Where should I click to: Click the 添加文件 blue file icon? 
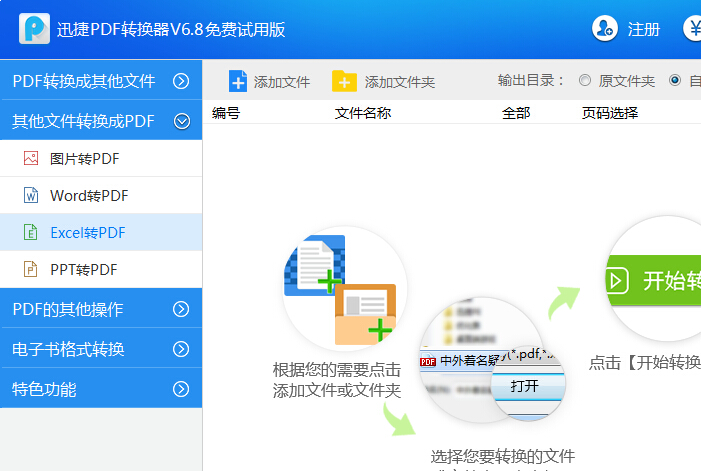tap(237, 81)
